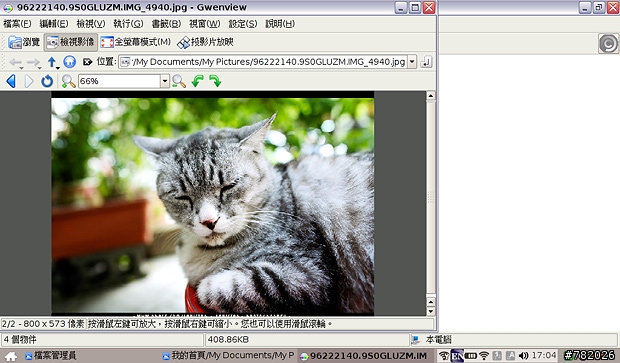Zoom in with the magnifier plus icon
The height and width of the screenshot is (363, 620).
point(68,81)
